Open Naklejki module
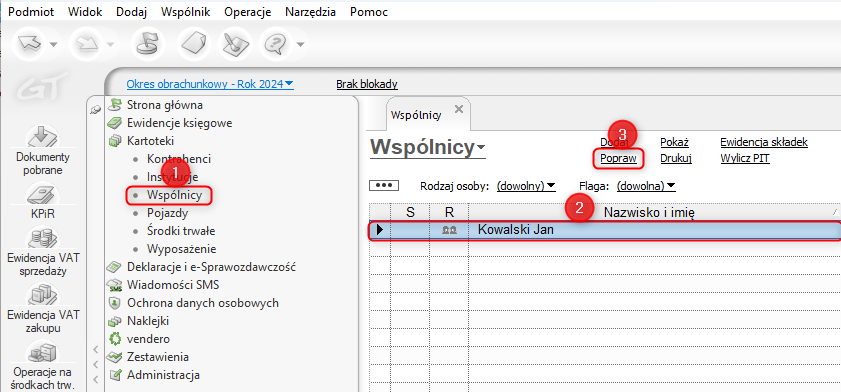The image size is (841, 392). 148,321
